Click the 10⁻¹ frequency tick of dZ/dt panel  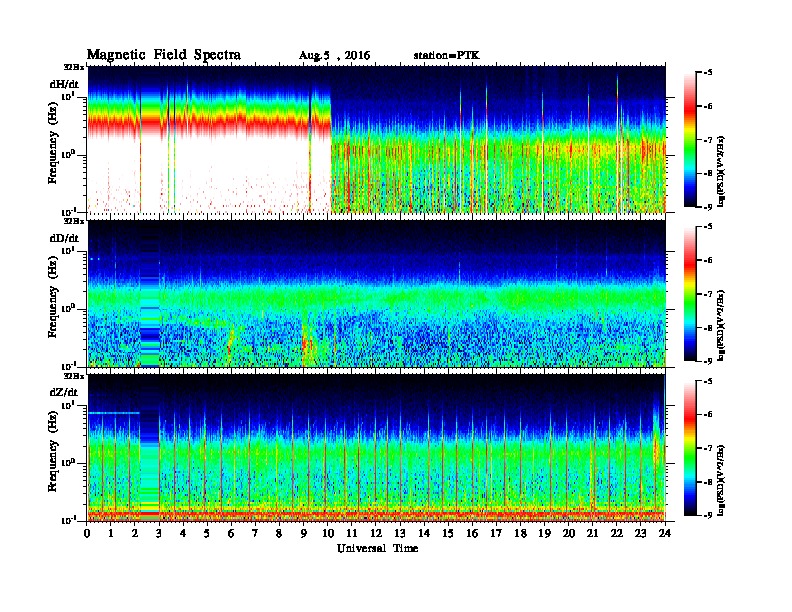tap(67, 520)
